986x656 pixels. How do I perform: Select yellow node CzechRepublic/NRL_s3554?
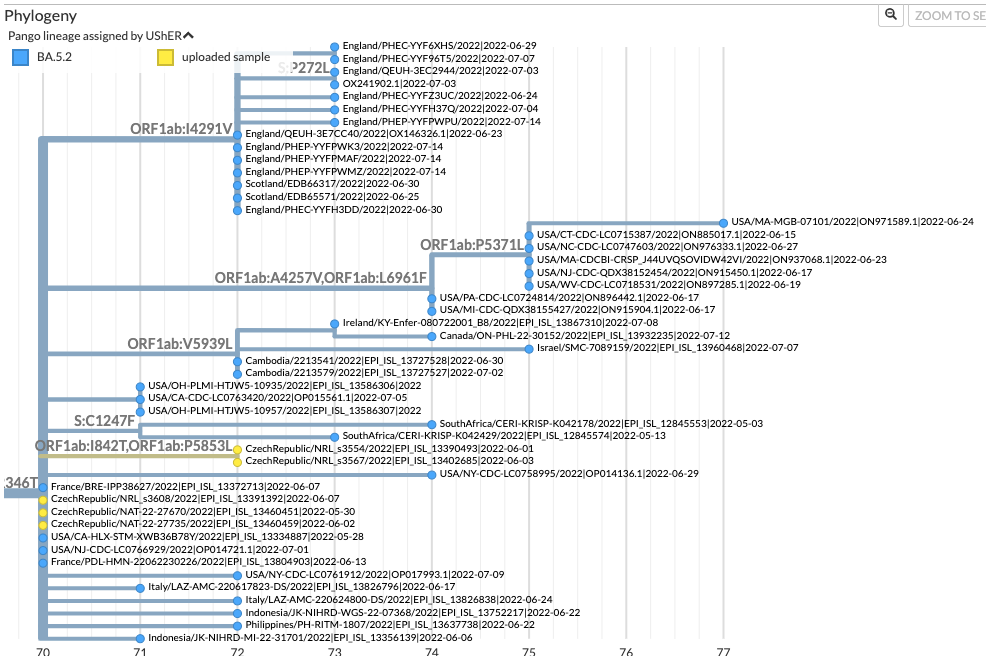click(x=237, y=450)
